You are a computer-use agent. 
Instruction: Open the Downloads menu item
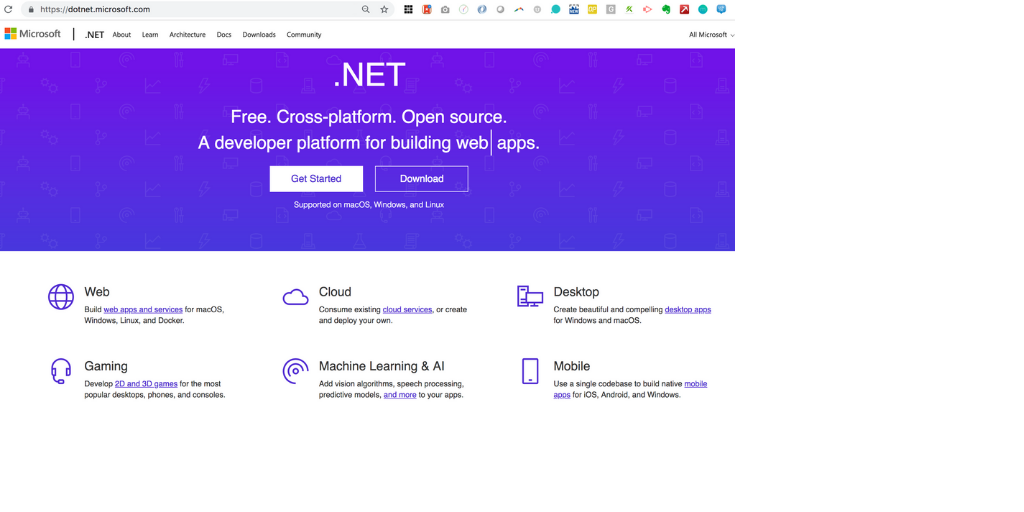point(259,35)
